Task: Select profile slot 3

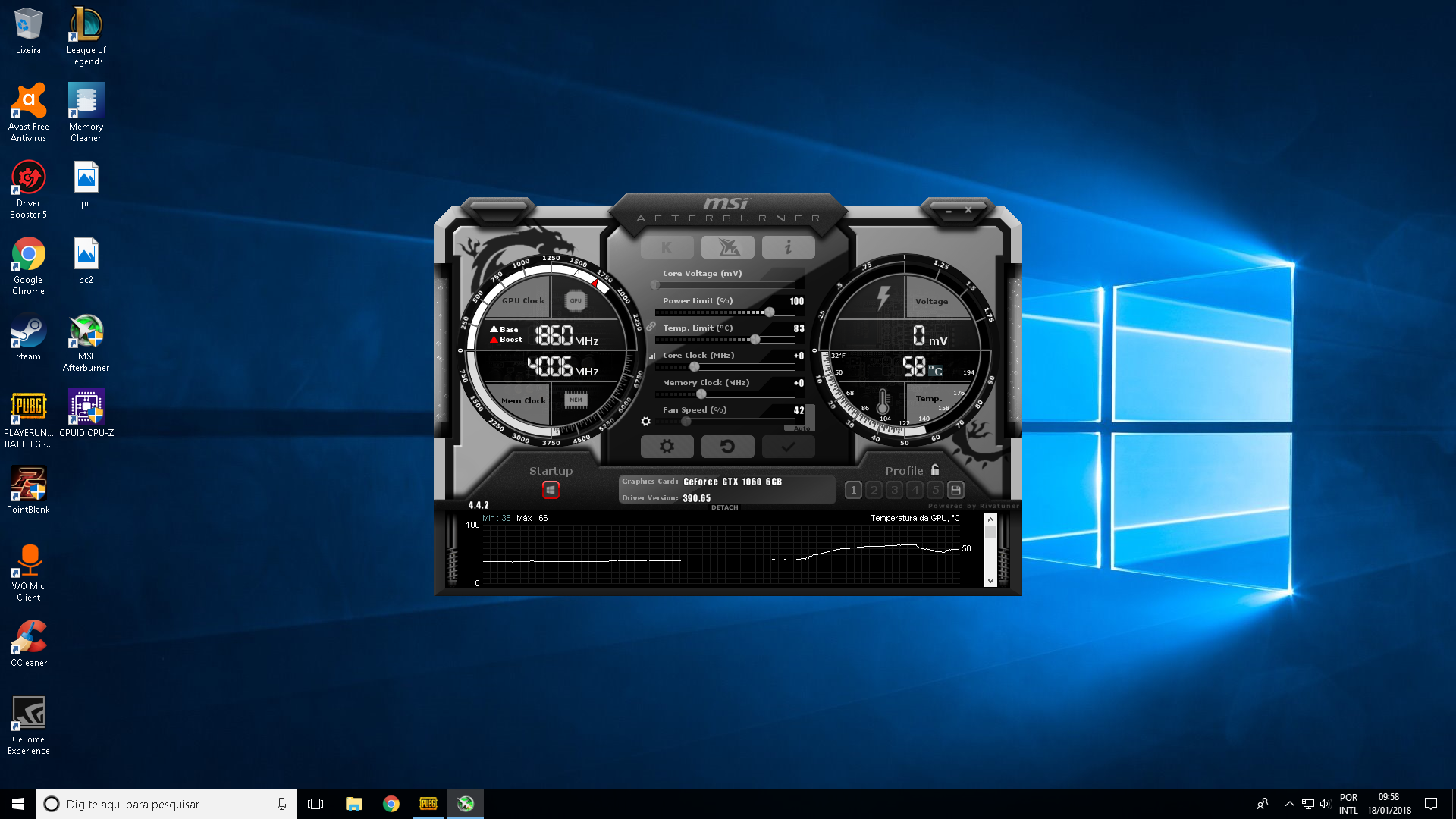Action: pyautogui.click(x=894, y=490)
